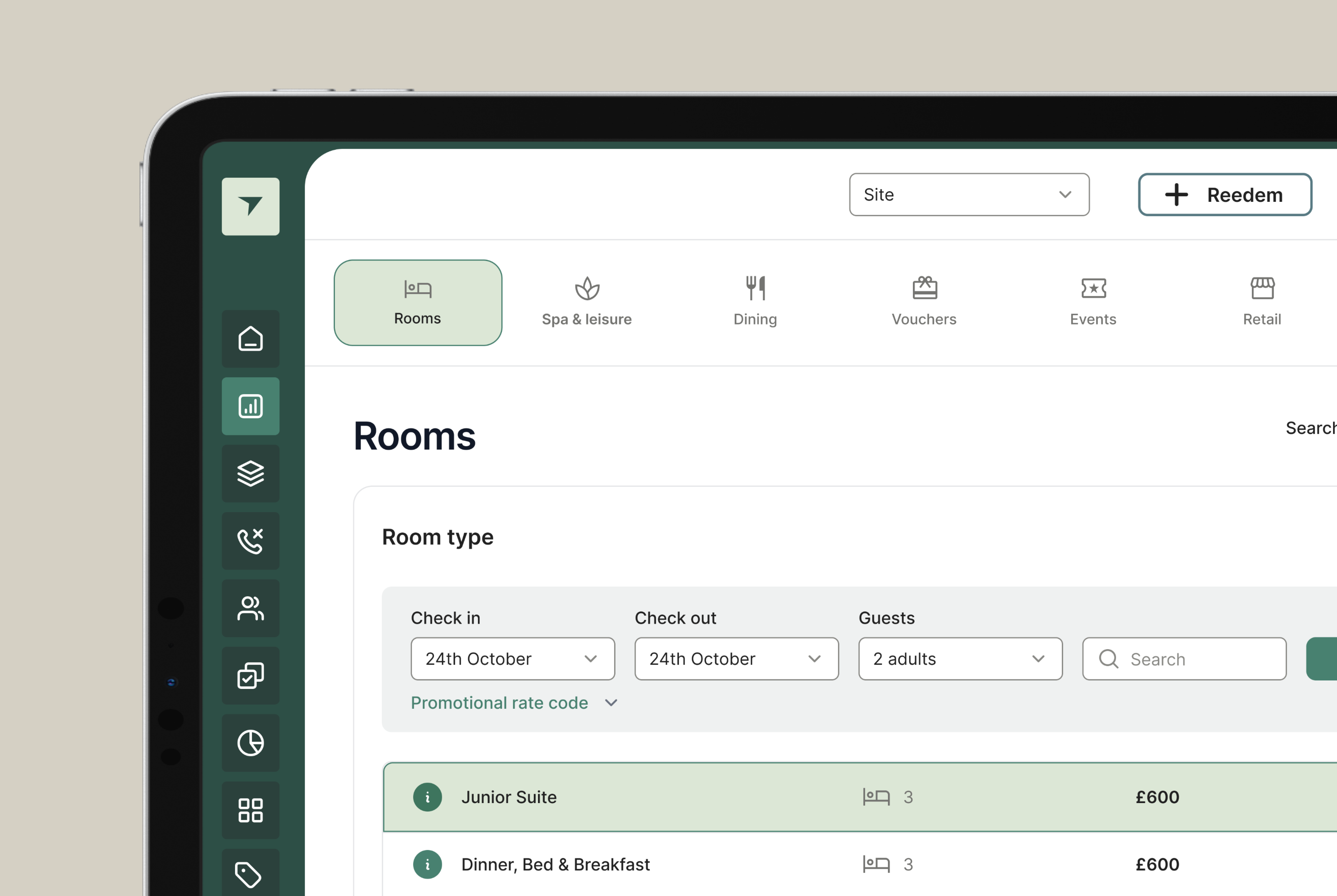Click the Reedem button
Screen dimensions: 1337x896
[x=1224, y=194]
